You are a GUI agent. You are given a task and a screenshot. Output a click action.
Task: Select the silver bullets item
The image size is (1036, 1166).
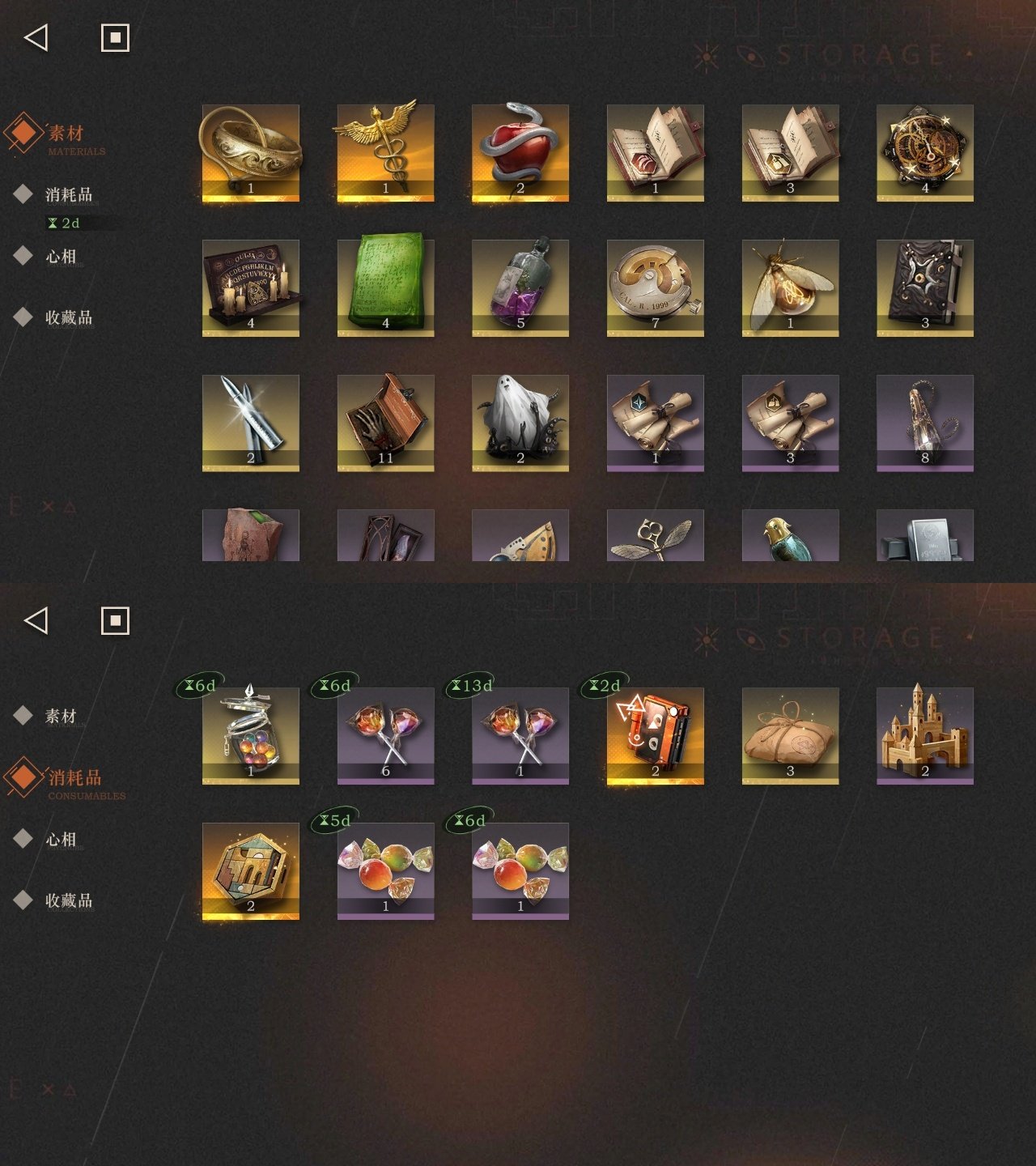pos(251,423)
